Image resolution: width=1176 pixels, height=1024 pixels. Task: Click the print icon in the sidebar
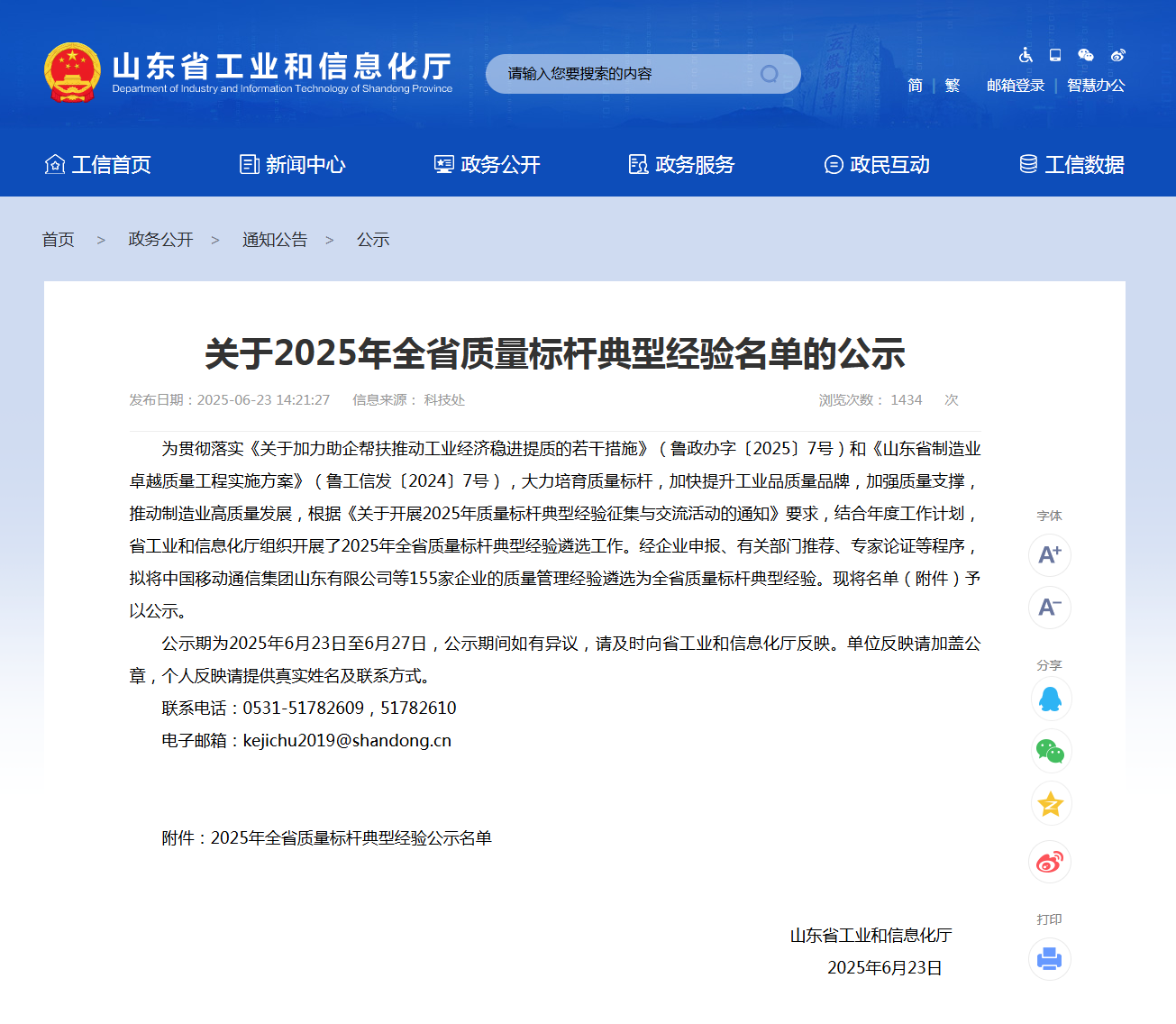click(1049, 960)
